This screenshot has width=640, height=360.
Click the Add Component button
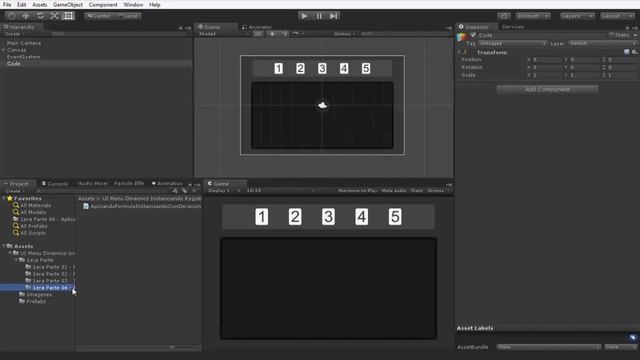tap(547, 89)
